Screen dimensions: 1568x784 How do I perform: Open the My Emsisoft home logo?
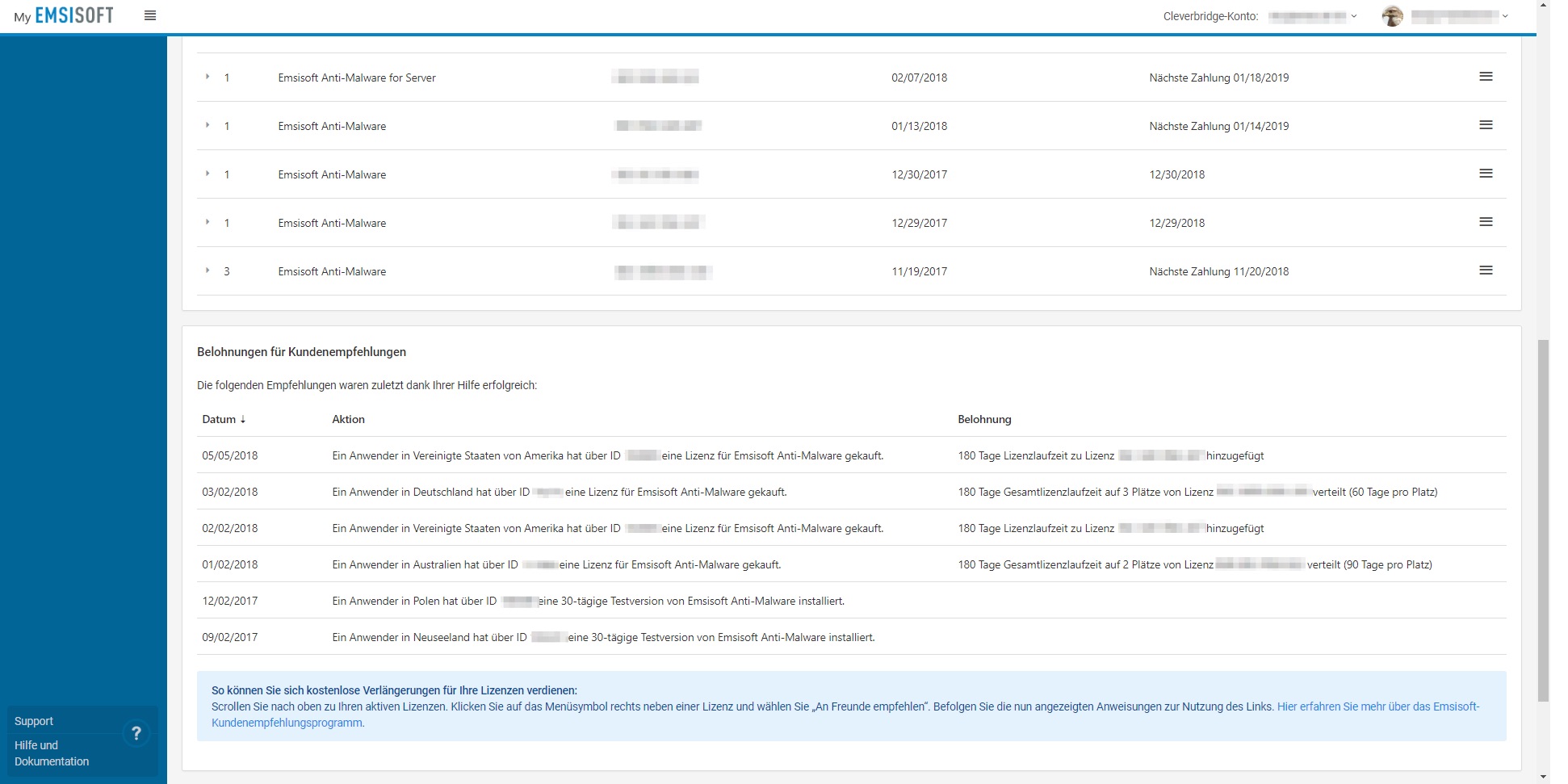pyautogui.click(x=64, y=15)
